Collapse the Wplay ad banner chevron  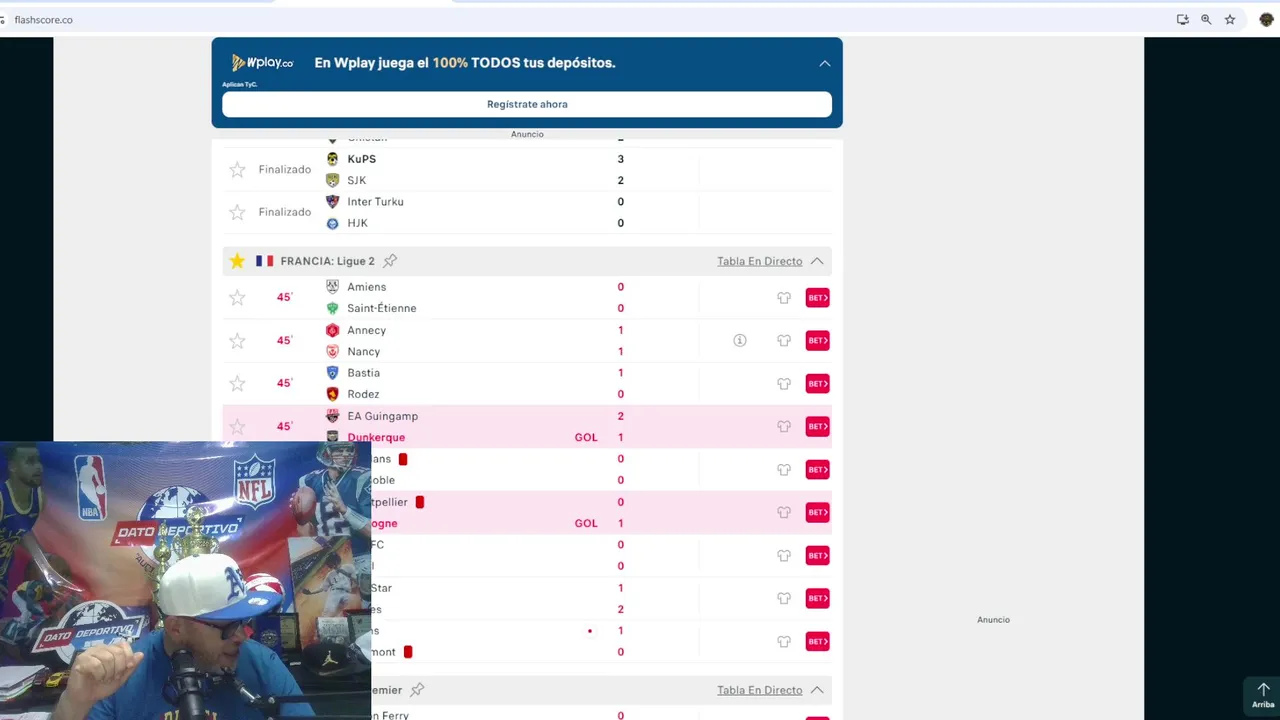pos(825,63)
